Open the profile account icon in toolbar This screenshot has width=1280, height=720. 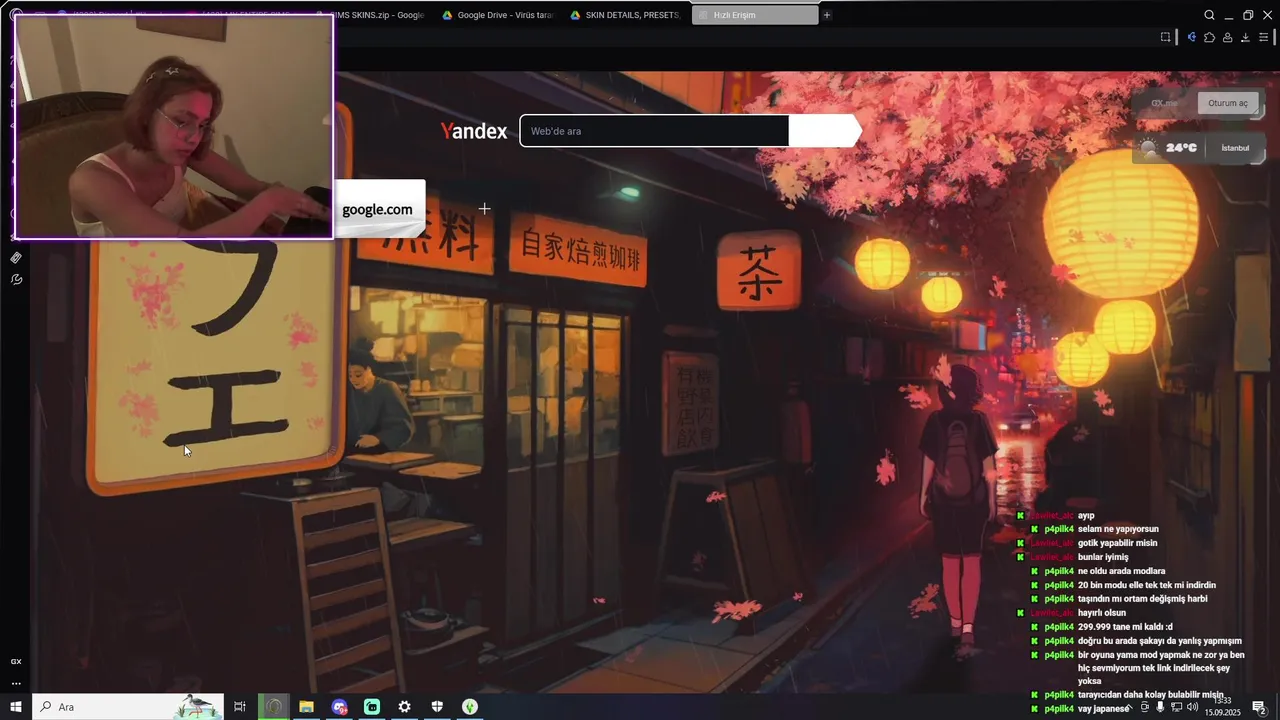pos(1227,37)
